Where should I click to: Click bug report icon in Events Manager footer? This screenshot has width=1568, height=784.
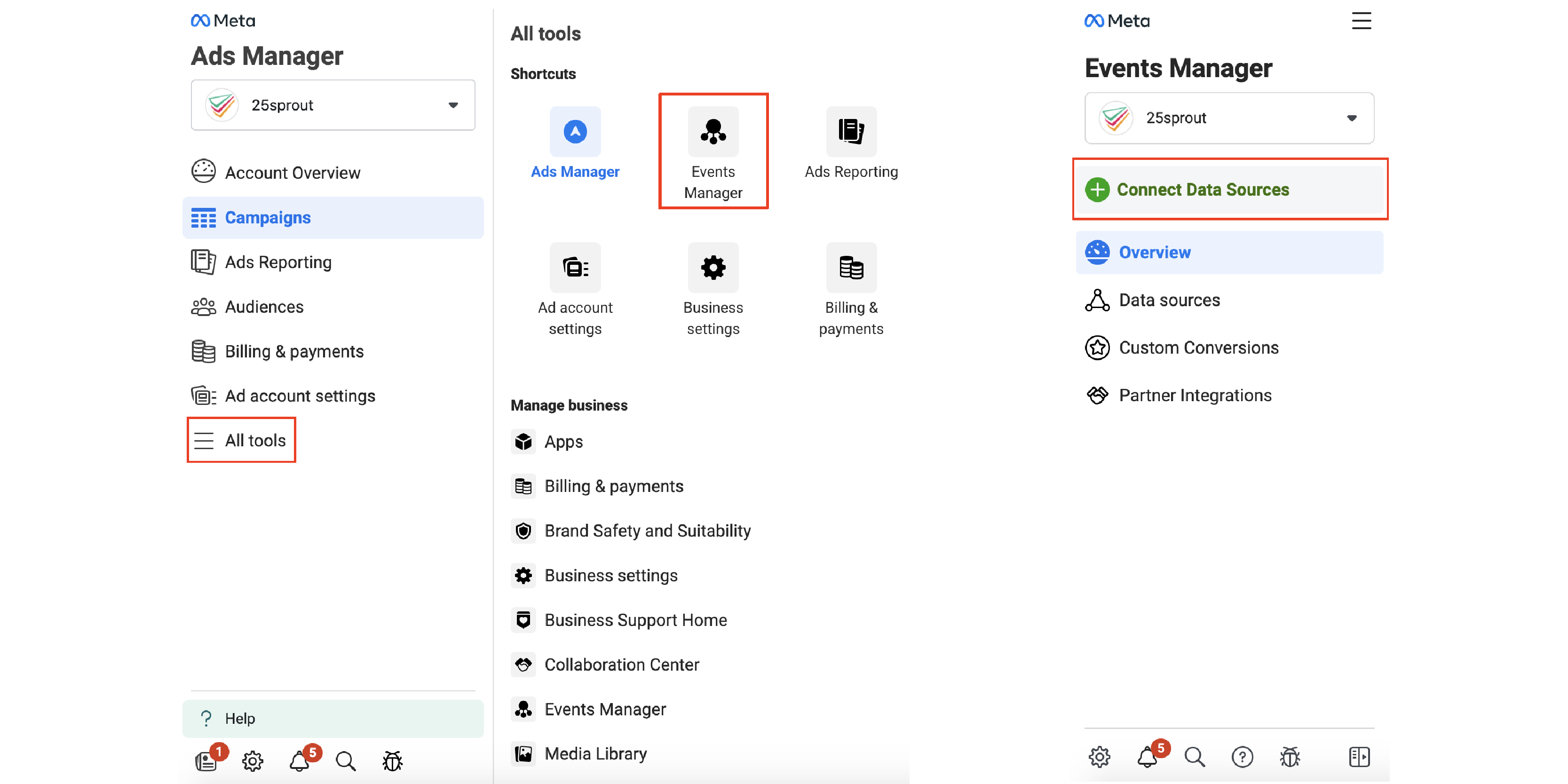click(1290, 757)
